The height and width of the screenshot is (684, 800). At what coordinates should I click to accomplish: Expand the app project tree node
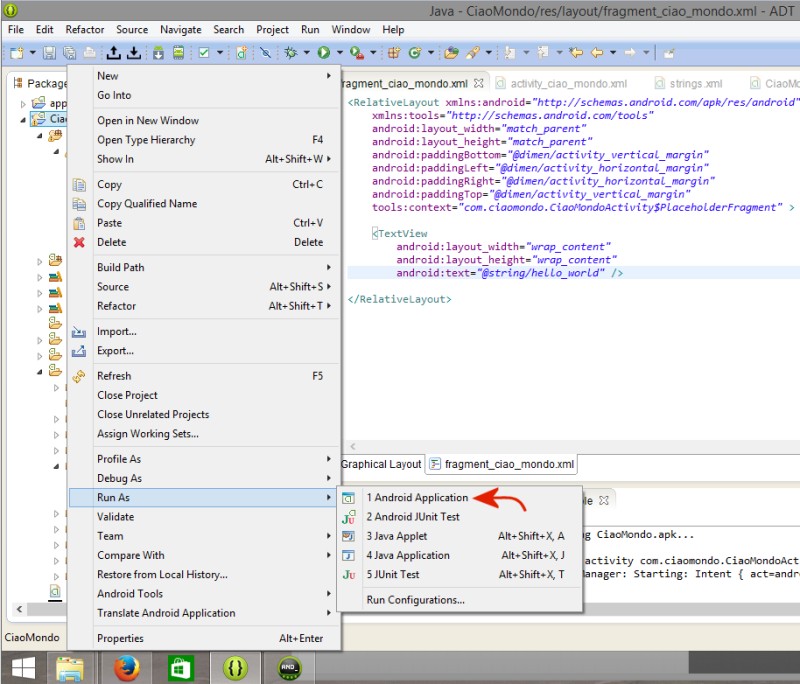click(x=23, y=104)
